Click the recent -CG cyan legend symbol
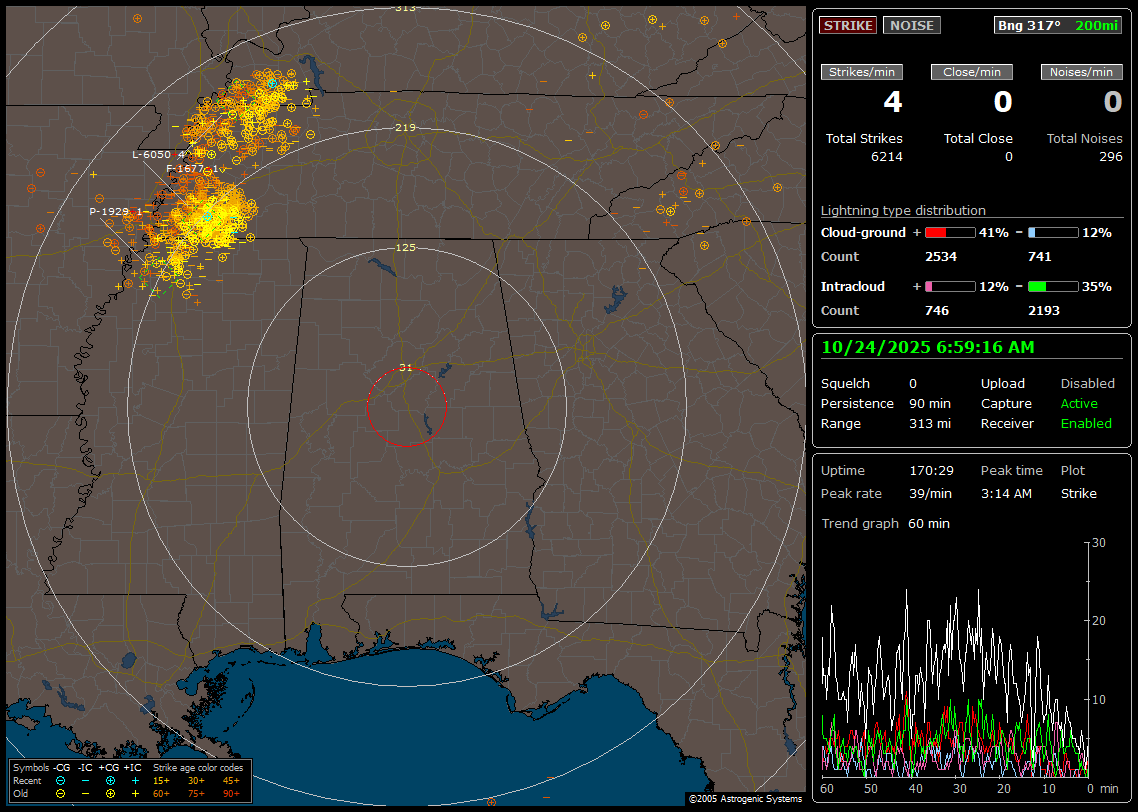This screenshot has height=812, width=1138. coord(60,780)
